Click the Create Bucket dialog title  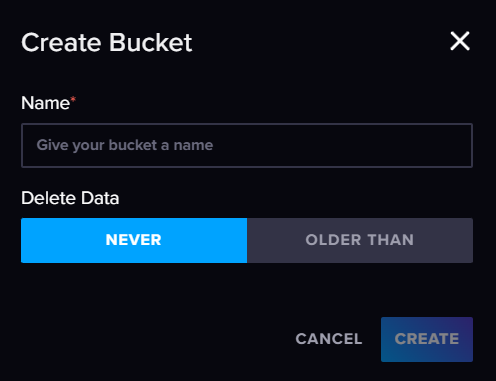[107, 43]
